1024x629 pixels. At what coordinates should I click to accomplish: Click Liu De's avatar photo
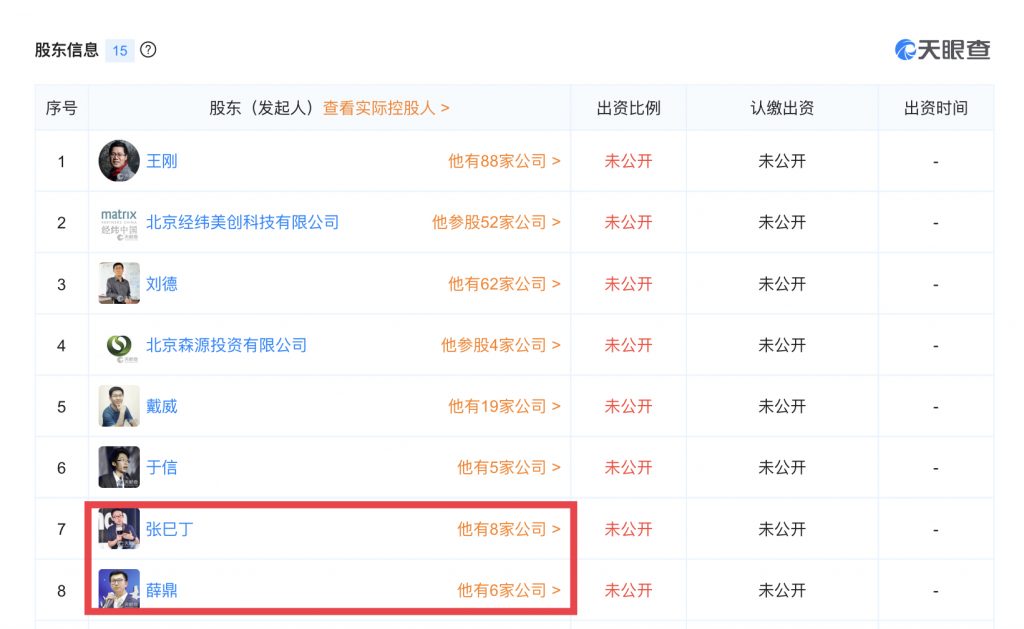(x=119, y=284)
